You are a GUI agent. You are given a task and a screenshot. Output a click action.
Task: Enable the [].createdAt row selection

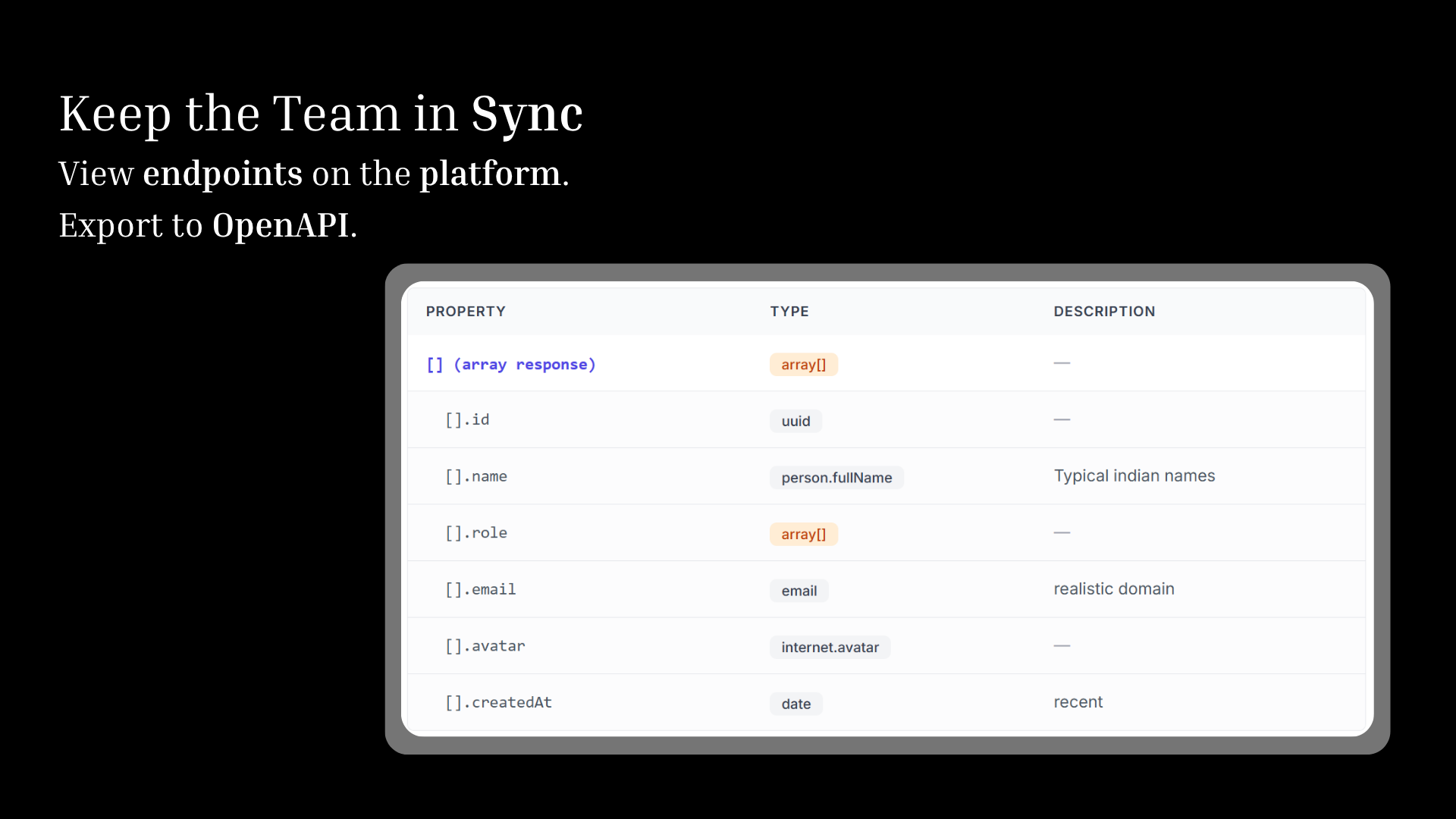pos(497,702)
